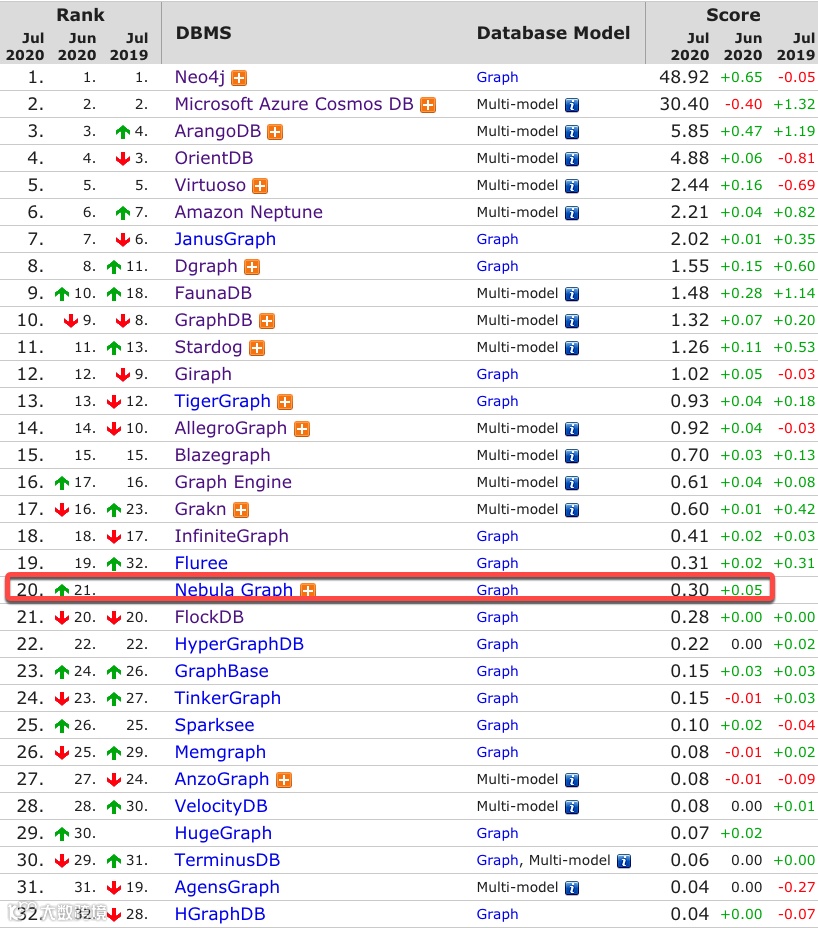818x928 pixels.
Task: Click the plus icon next to AllegroGraph
Action: coord(302,429)
